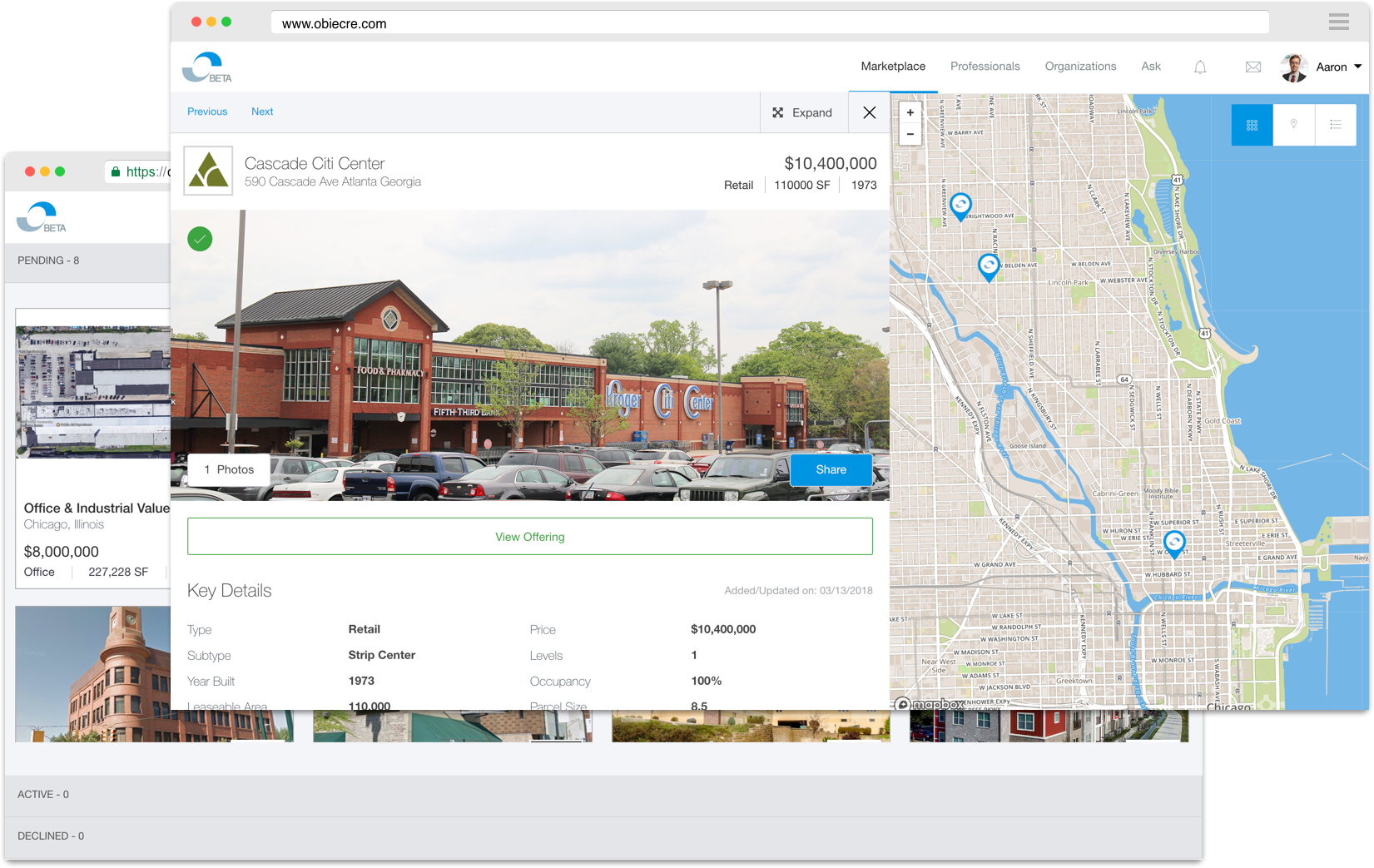Open the 1 Photos gallery button
The height and width of the screenshot is (868, 1374).
tap(229, 469)
